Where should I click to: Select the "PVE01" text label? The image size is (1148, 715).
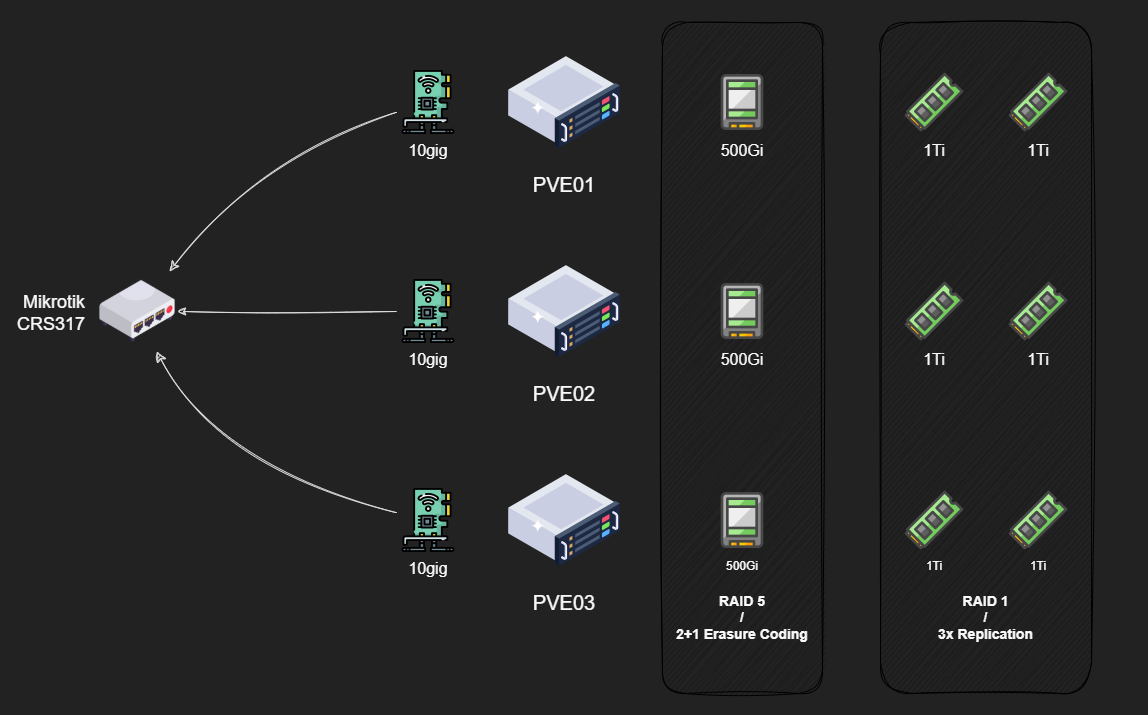[x=563, y=185]
